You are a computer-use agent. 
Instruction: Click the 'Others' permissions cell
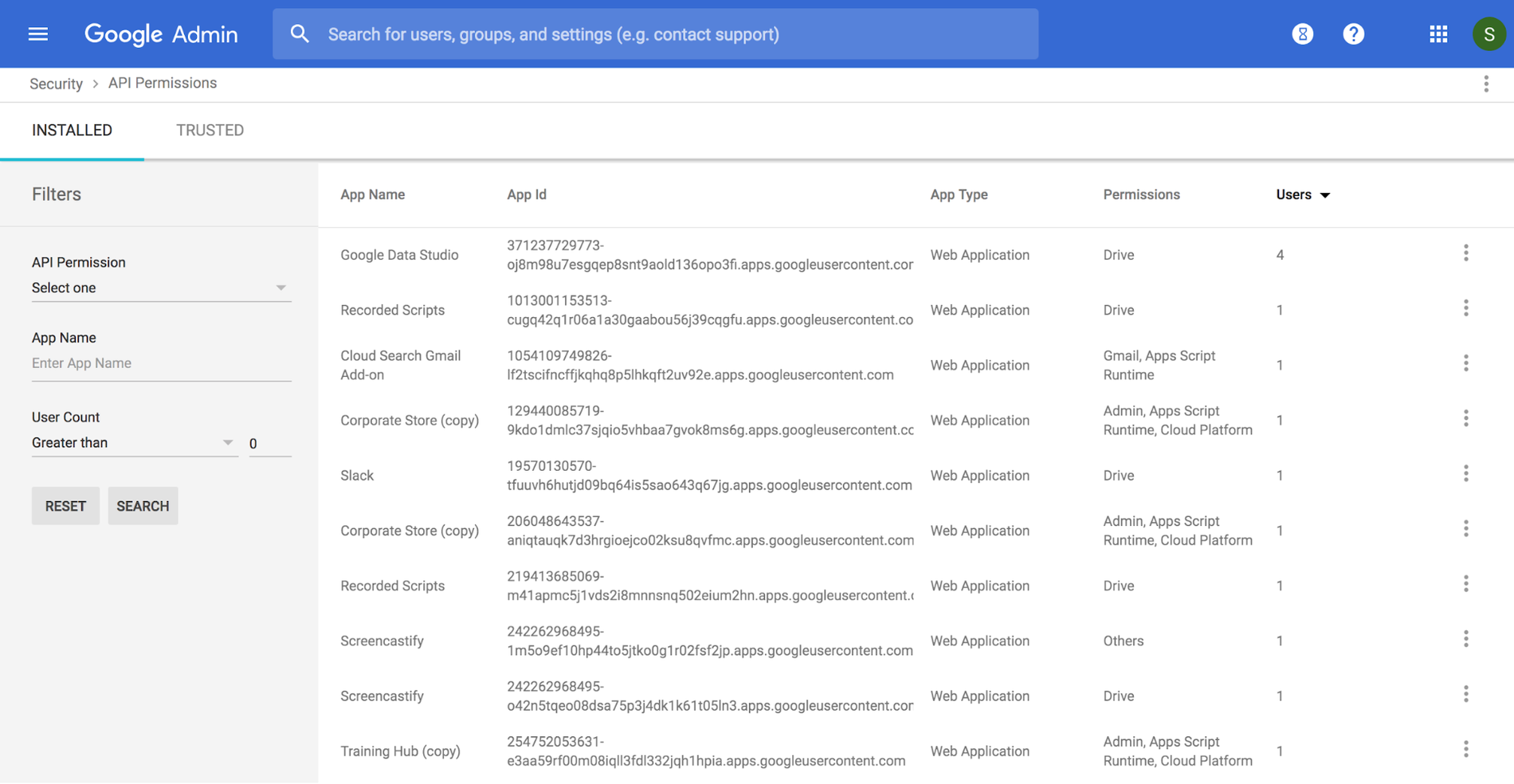(1123, 641)
